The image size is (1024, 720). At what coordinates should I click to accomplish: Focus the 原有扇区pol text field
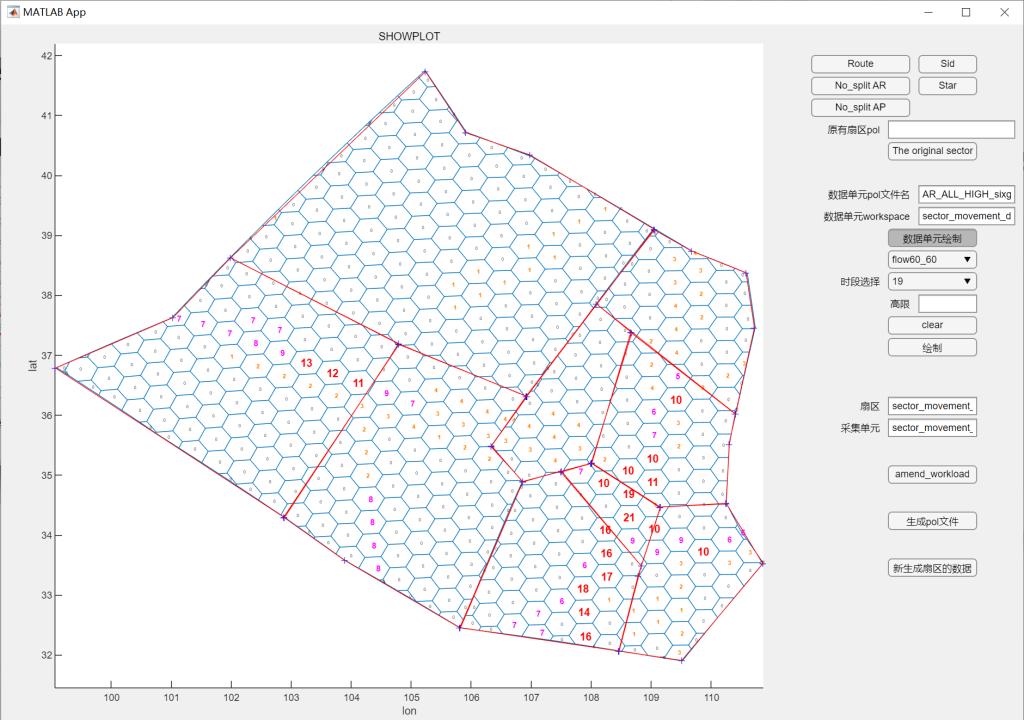pyautogui.click(x=951, y=130)
